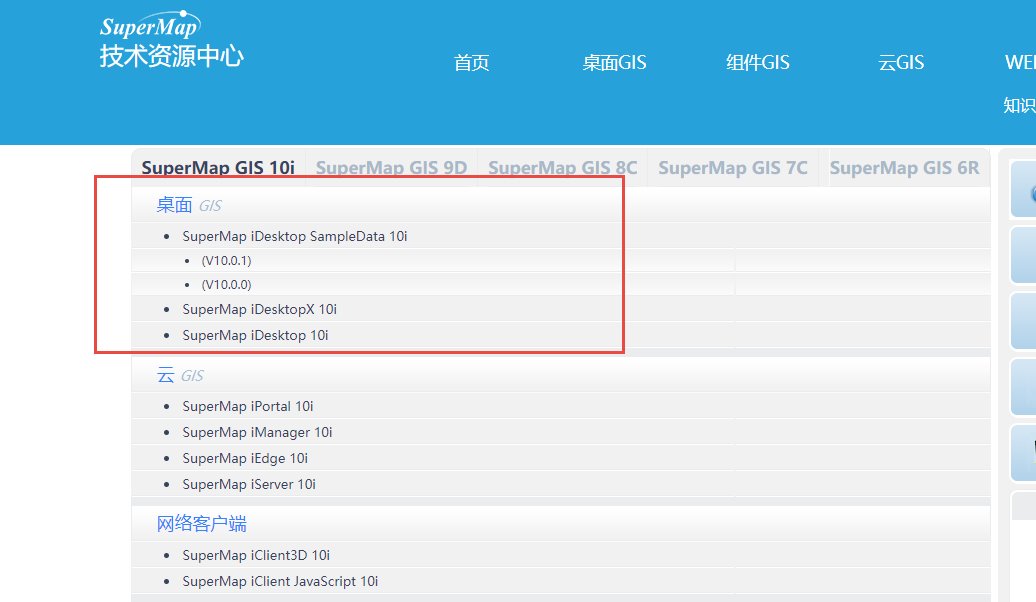Open SuperMap iManager 10i link

[257, 432]
